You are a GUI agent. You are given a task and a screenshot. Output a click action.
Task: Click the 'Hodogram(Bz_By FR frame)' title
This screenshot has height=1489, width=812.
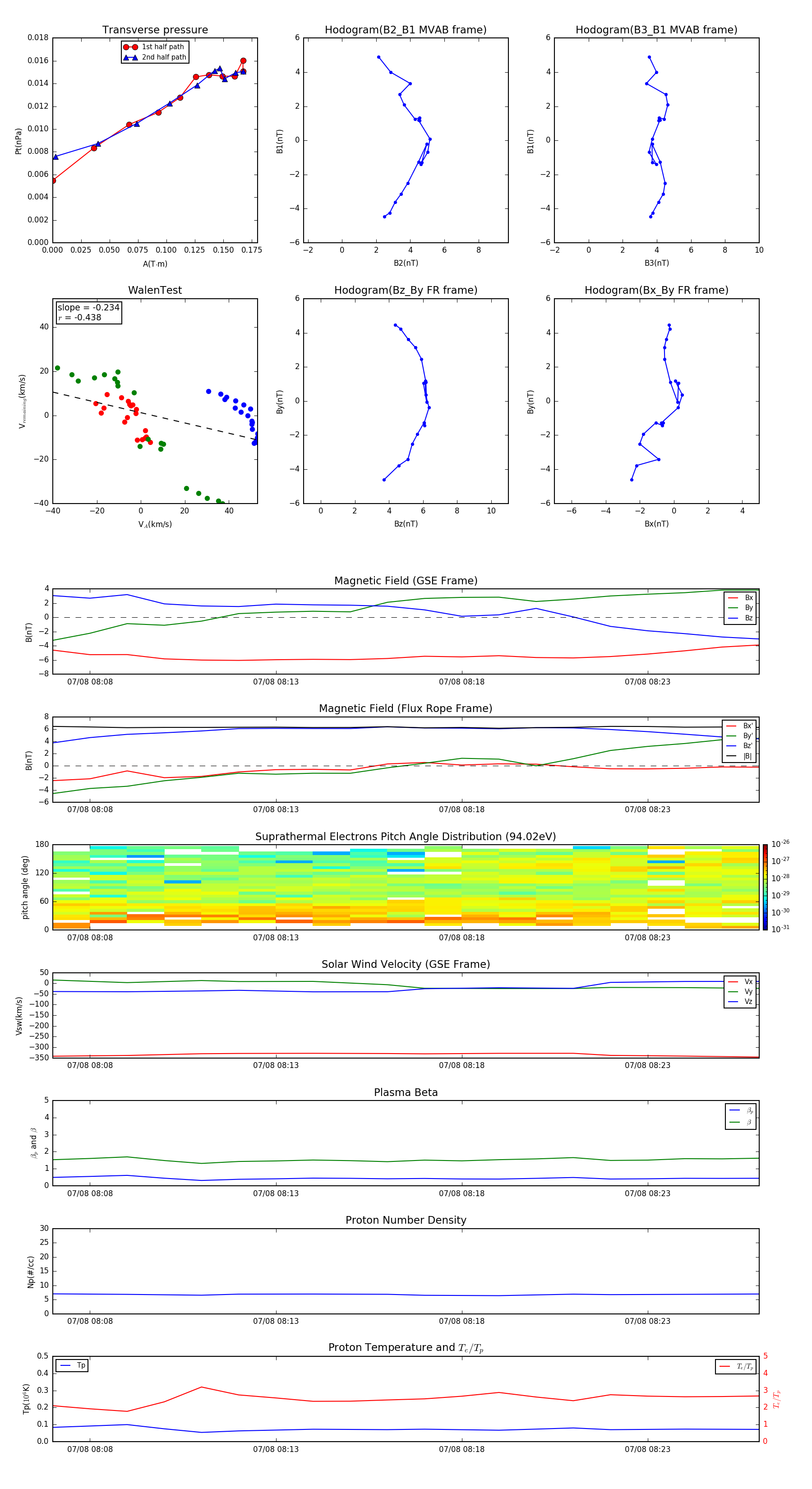pos(406,290)
